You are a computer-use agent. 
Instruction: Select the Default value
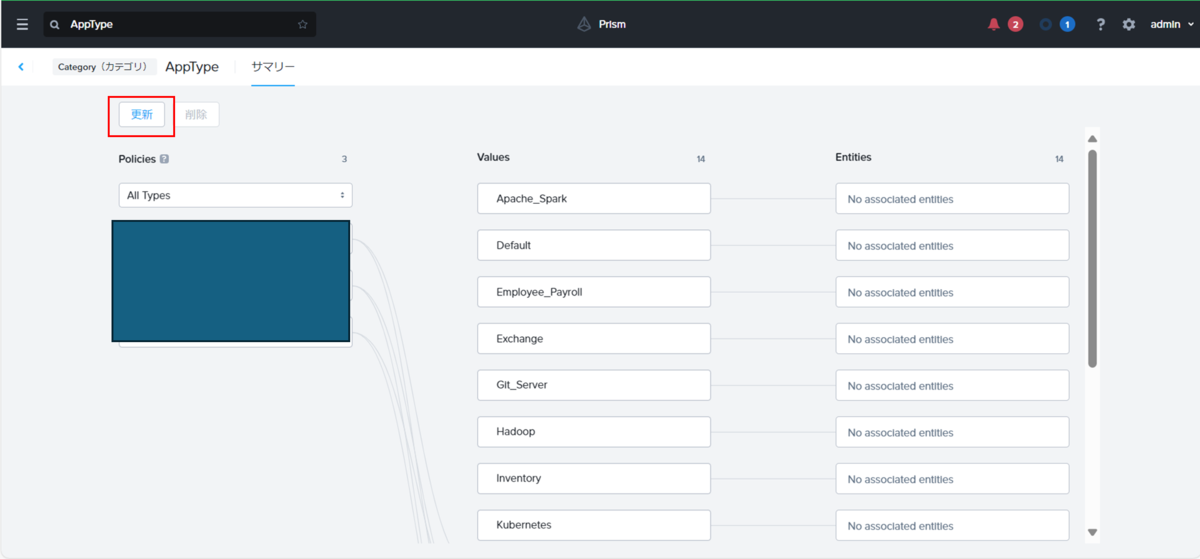[x=594, y=245]
